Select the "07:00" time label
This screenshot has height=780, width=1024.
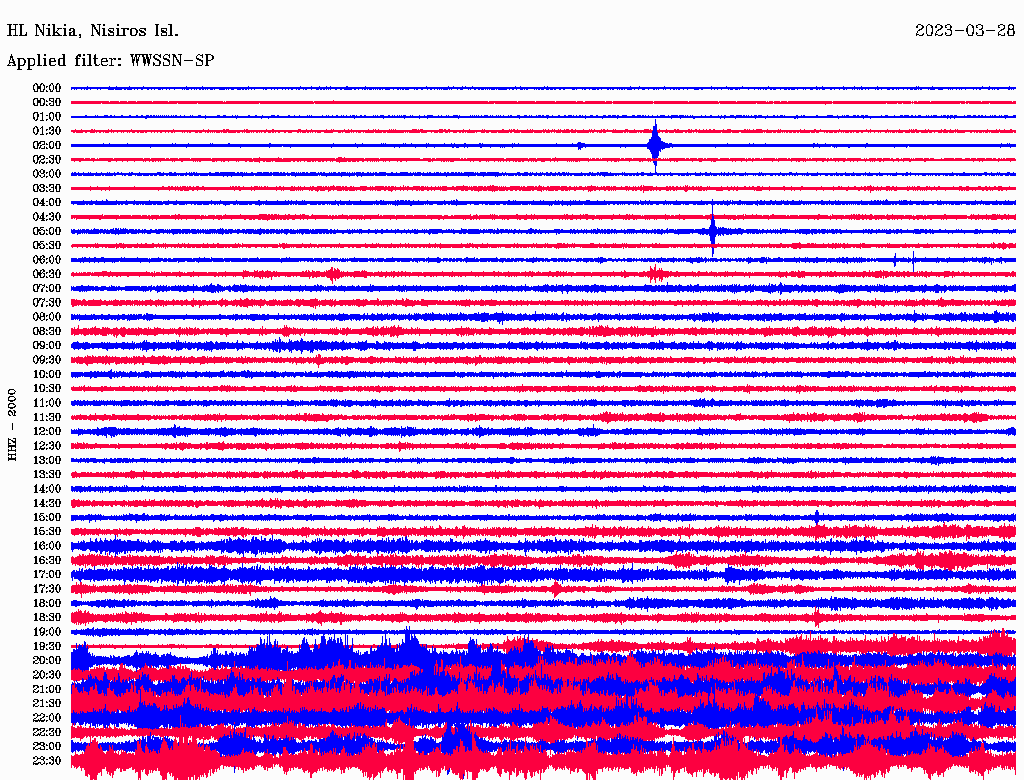[46, 289]
